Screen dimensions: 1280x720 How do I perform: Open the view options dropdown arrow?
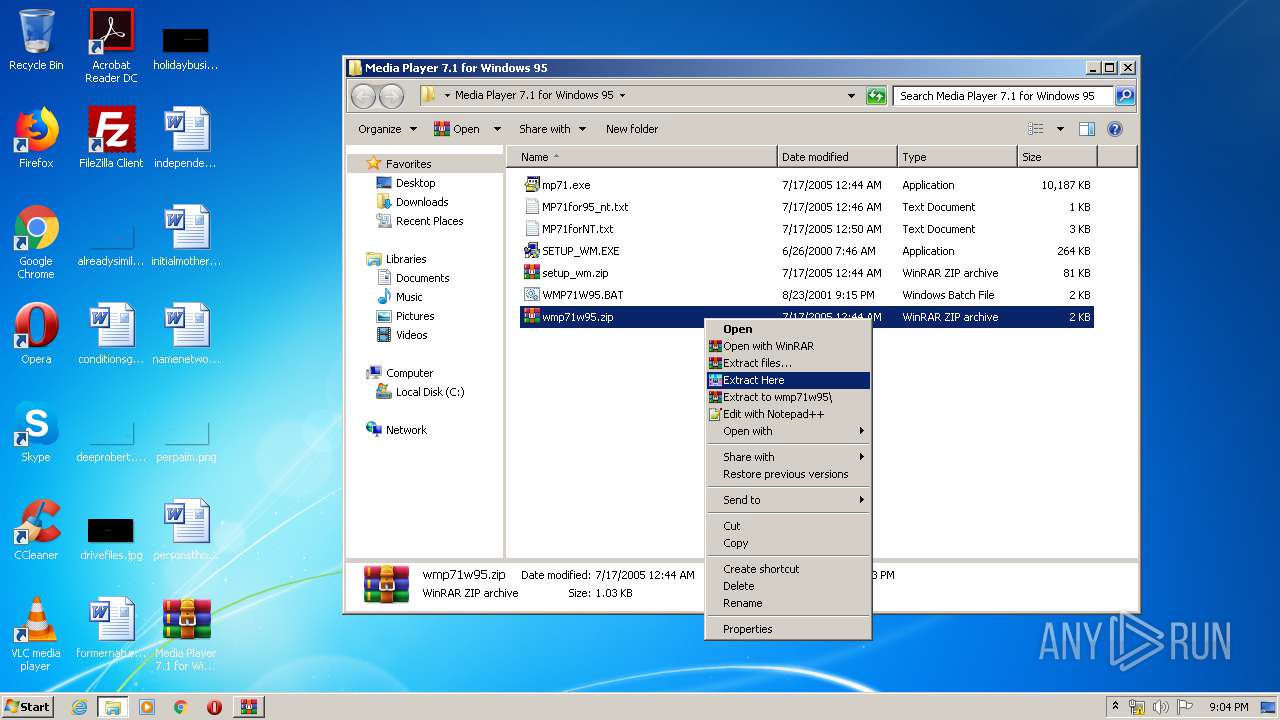tap(1060, 129)
